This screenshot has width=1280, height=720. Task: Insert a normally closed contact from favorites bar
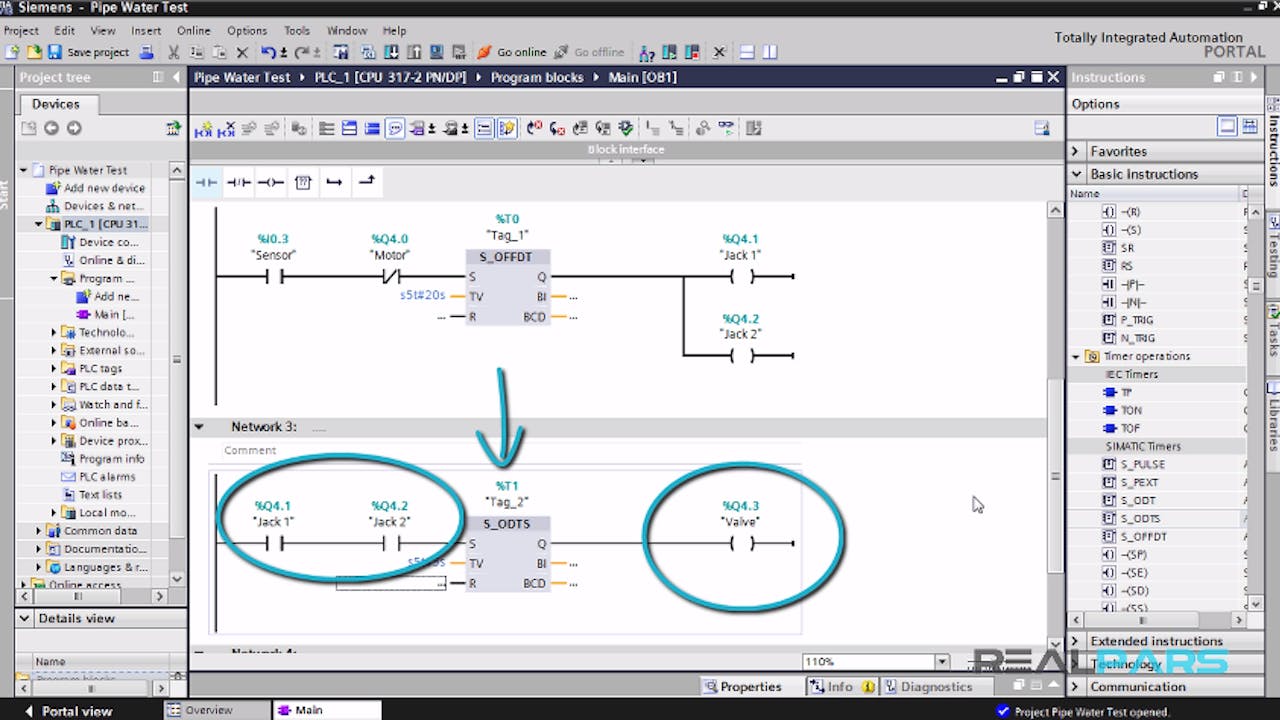[x=238, y=182]
